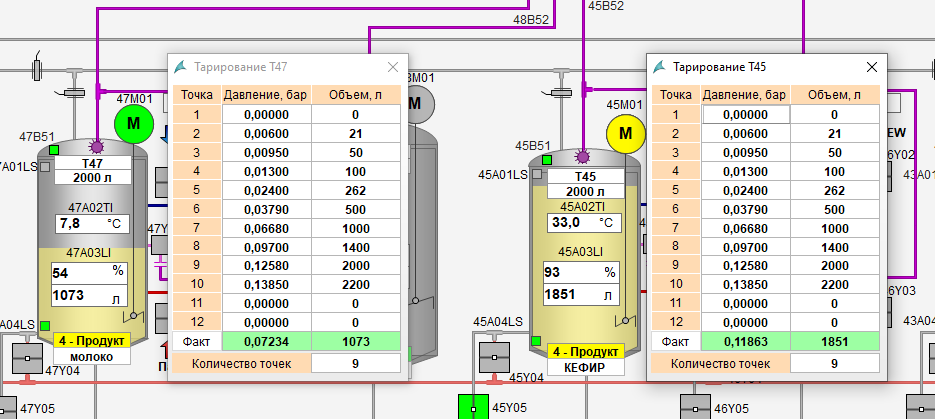
Task: Click the 47A04LS green level switch indicator
Action: 44,324
